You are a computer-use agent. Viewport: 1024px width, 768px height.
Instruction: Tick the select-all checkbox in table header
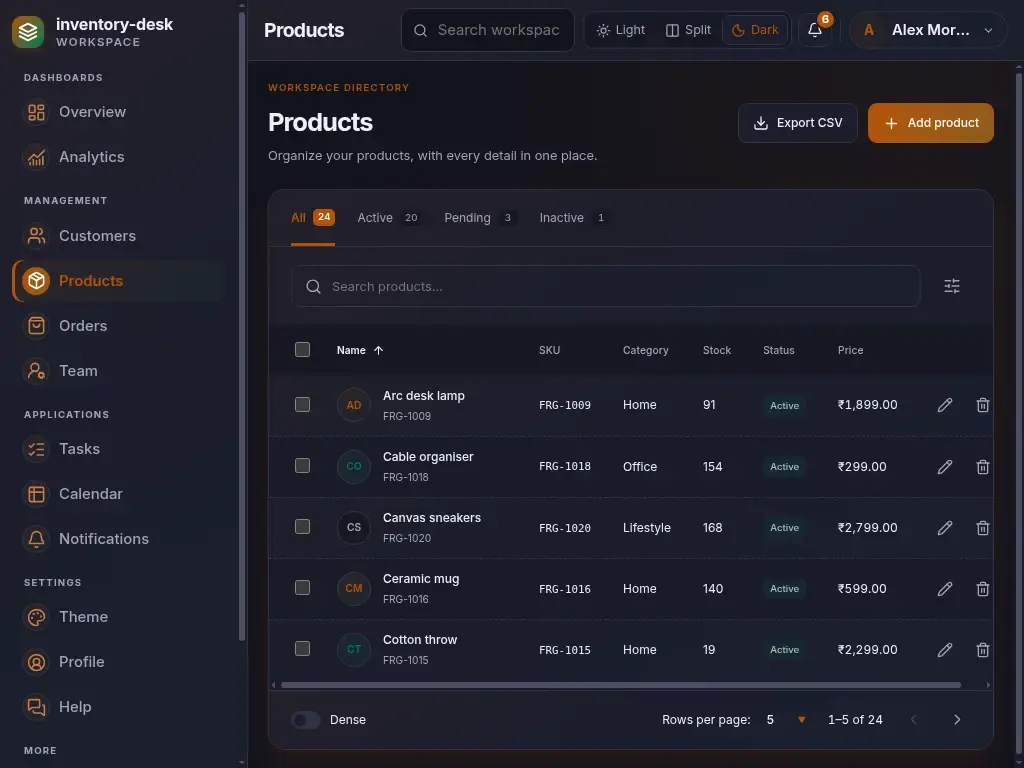coord(302,349)
